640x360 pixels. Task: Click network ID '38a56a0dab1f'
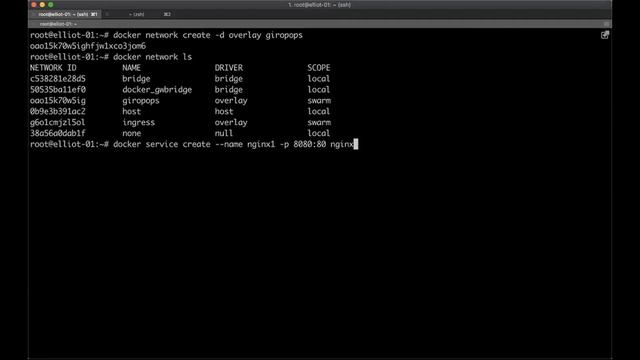[58, 133]
